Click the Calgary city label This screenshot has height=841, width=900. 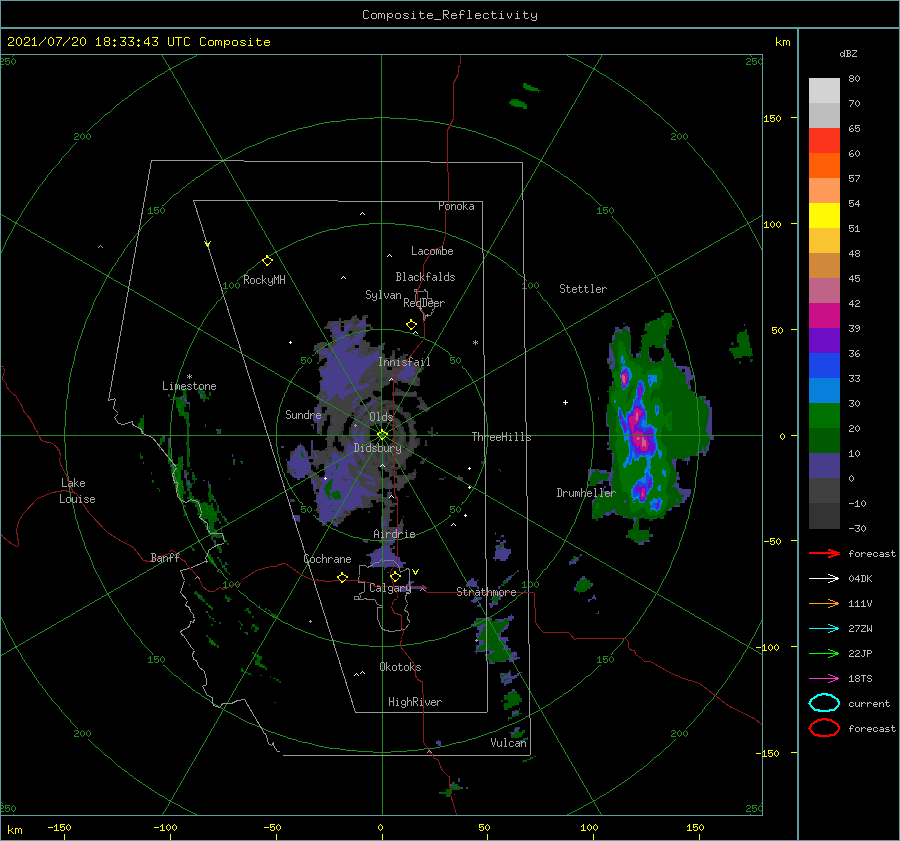pyautogui.click(x=390, y=588)
